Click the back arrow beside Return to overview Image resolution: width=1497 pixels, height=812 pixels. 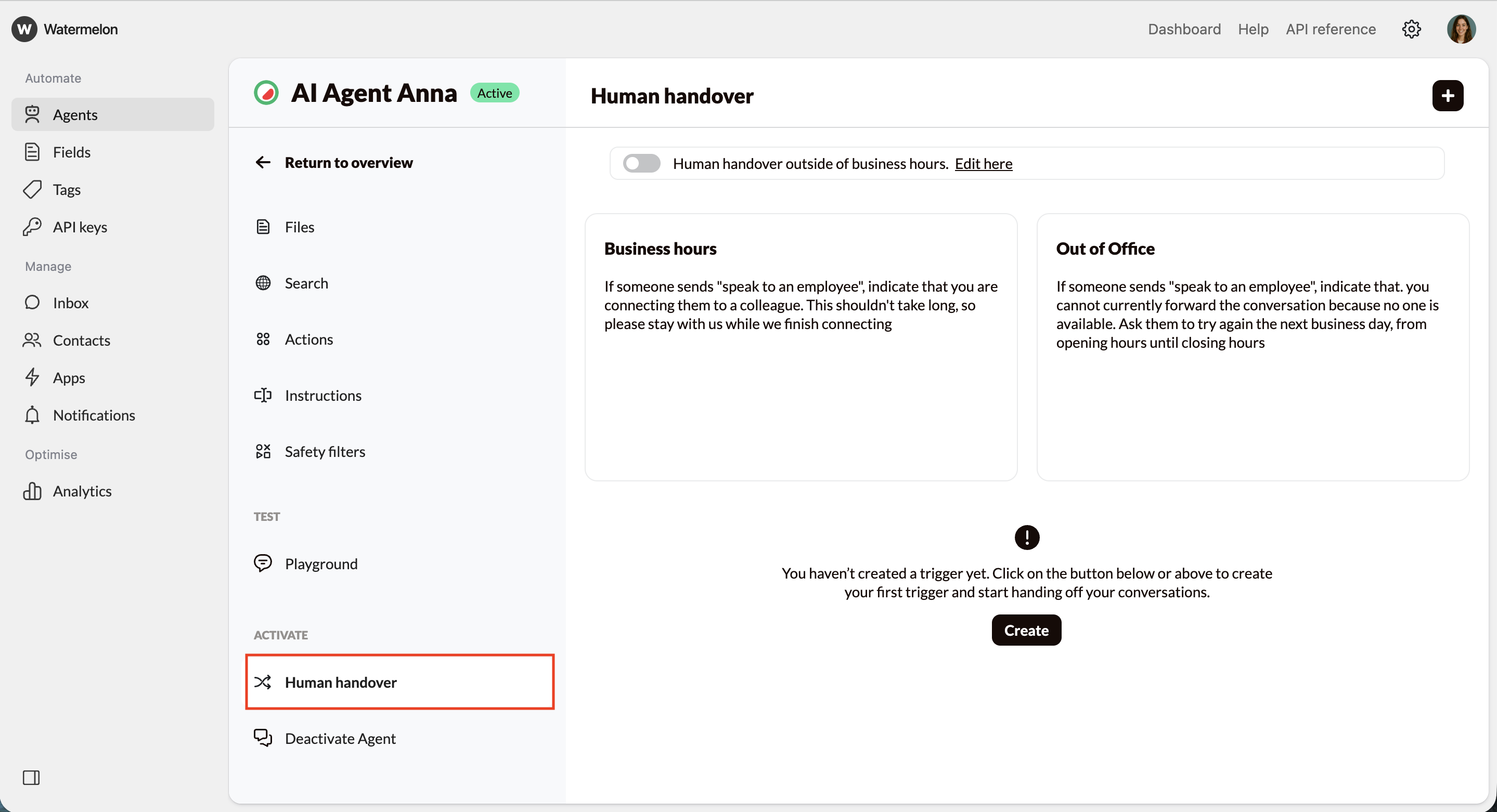pos(263,163)
